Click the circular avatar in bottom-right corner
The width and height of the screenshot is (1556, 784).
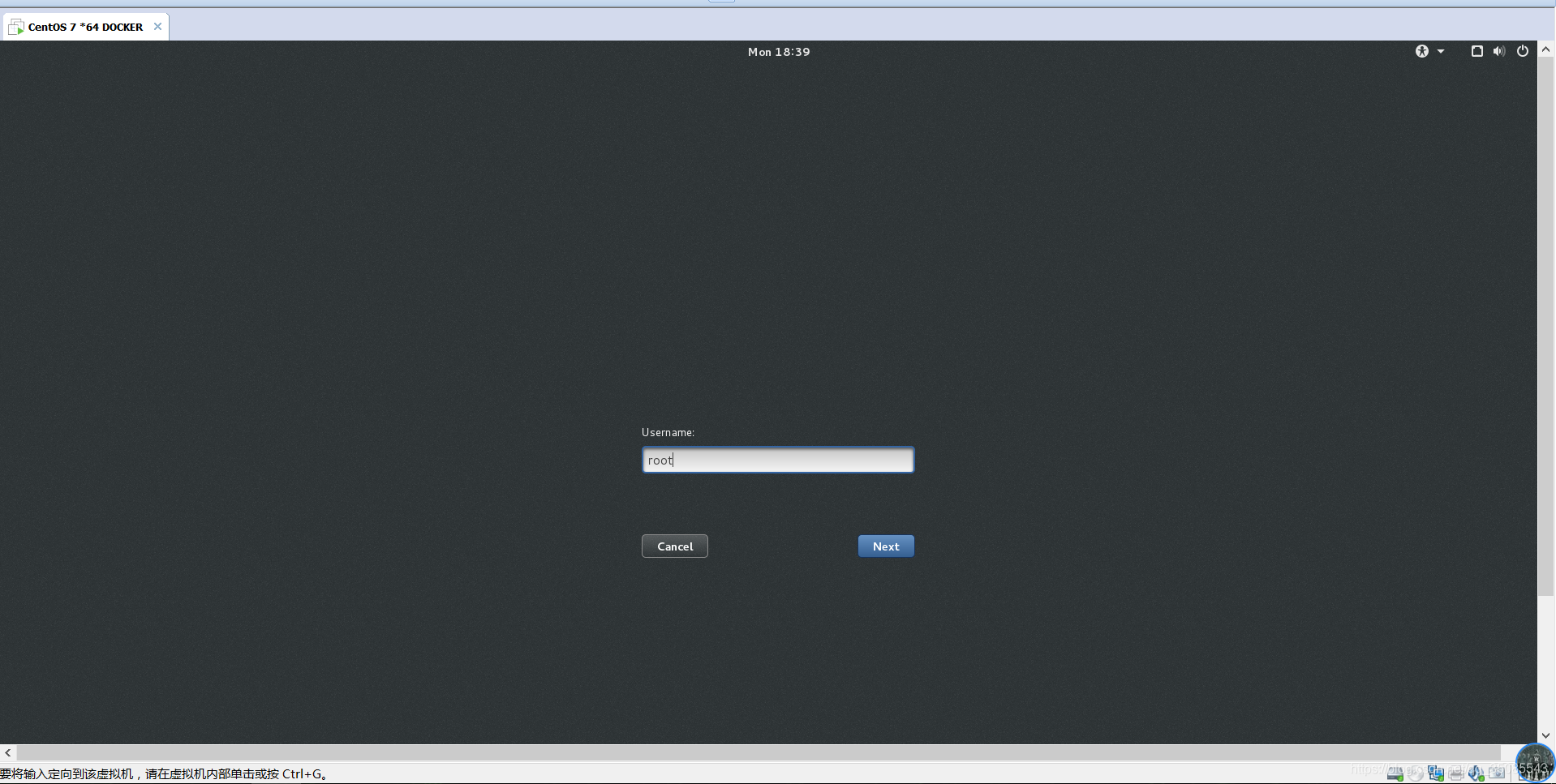[x=1536, y=762]
